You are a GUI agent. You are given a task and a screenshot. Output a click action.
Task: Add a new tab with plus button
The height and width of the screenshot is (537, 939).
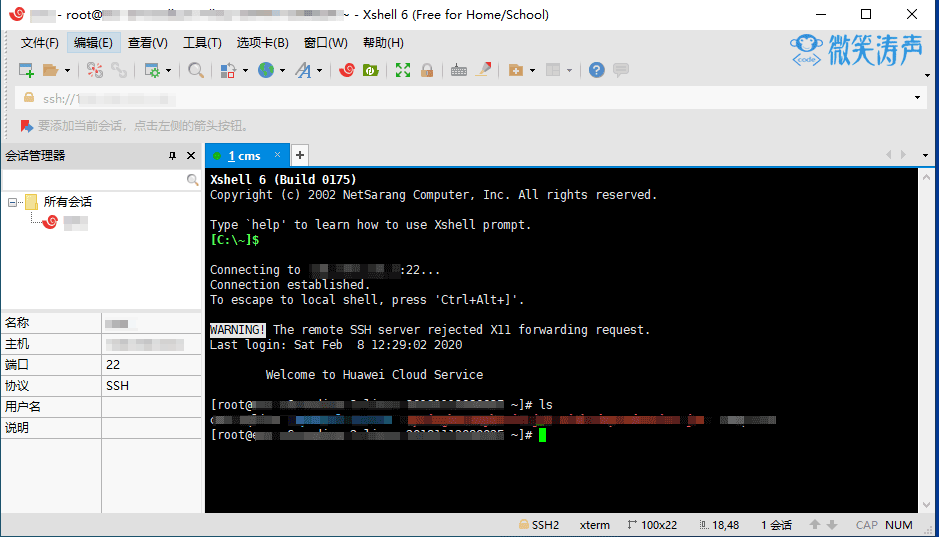300,156
